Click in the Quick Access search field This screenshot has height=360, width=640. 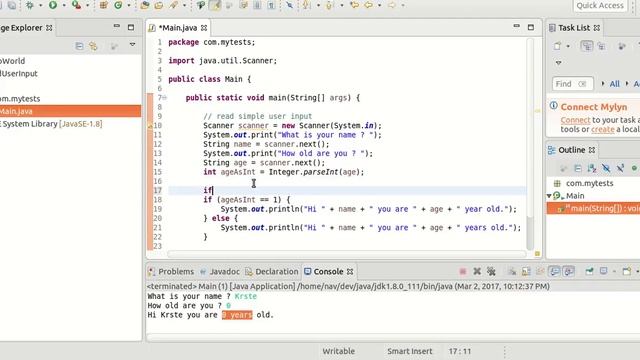(x=600, y=5)
